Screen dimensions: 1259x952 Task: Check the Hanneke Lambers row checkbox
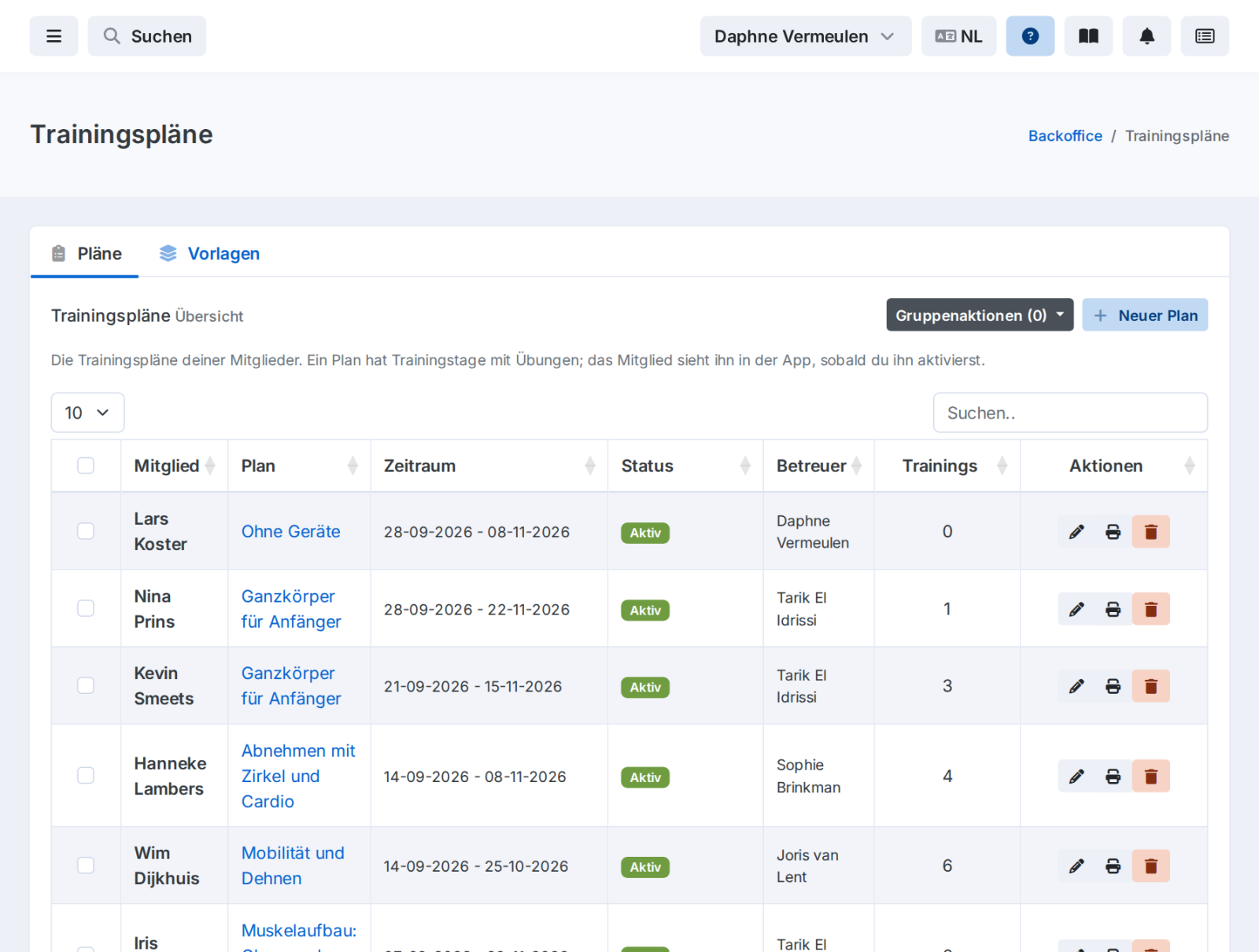(86, 776)
